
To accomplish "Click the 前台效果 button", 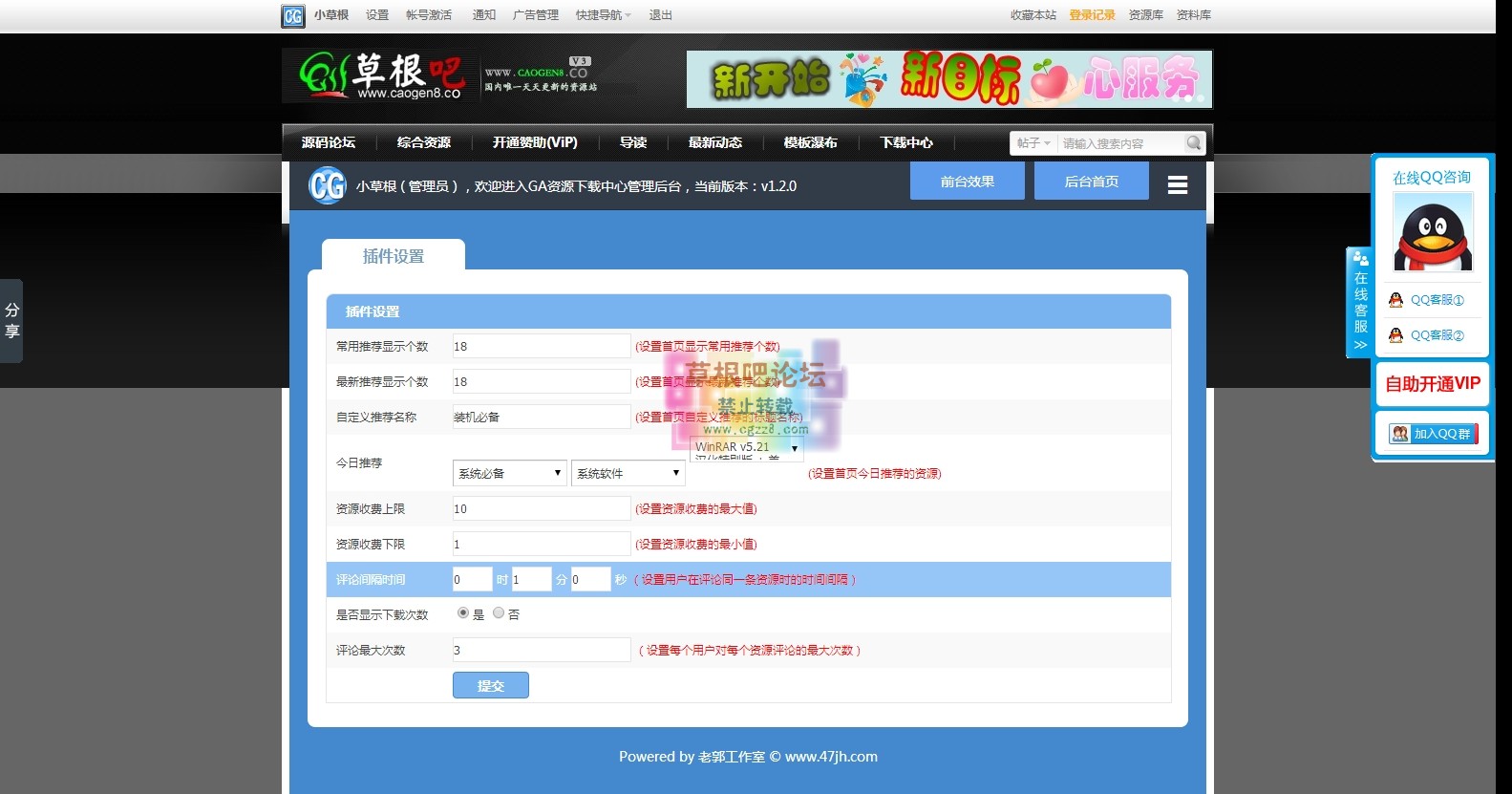I will (968, 181).
